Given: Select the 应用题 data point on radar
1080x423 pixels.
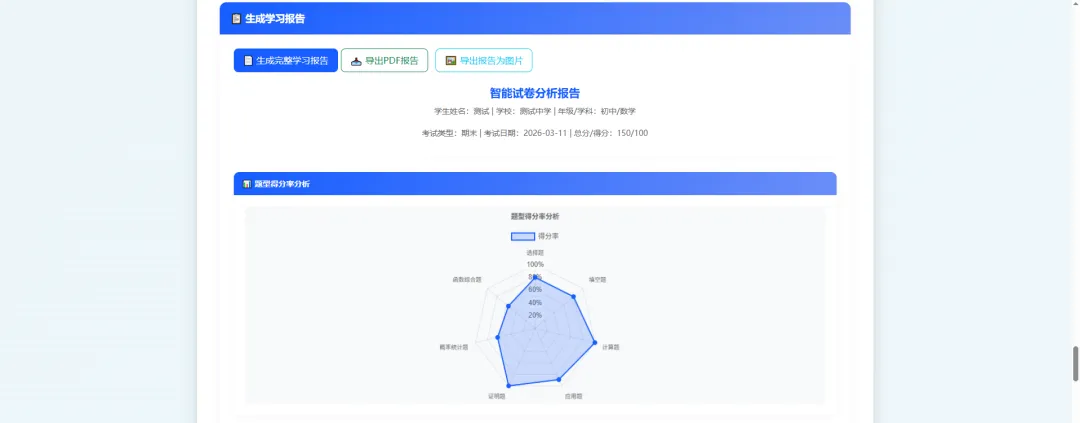Looking at the screenshot, I should pos(559,379).
